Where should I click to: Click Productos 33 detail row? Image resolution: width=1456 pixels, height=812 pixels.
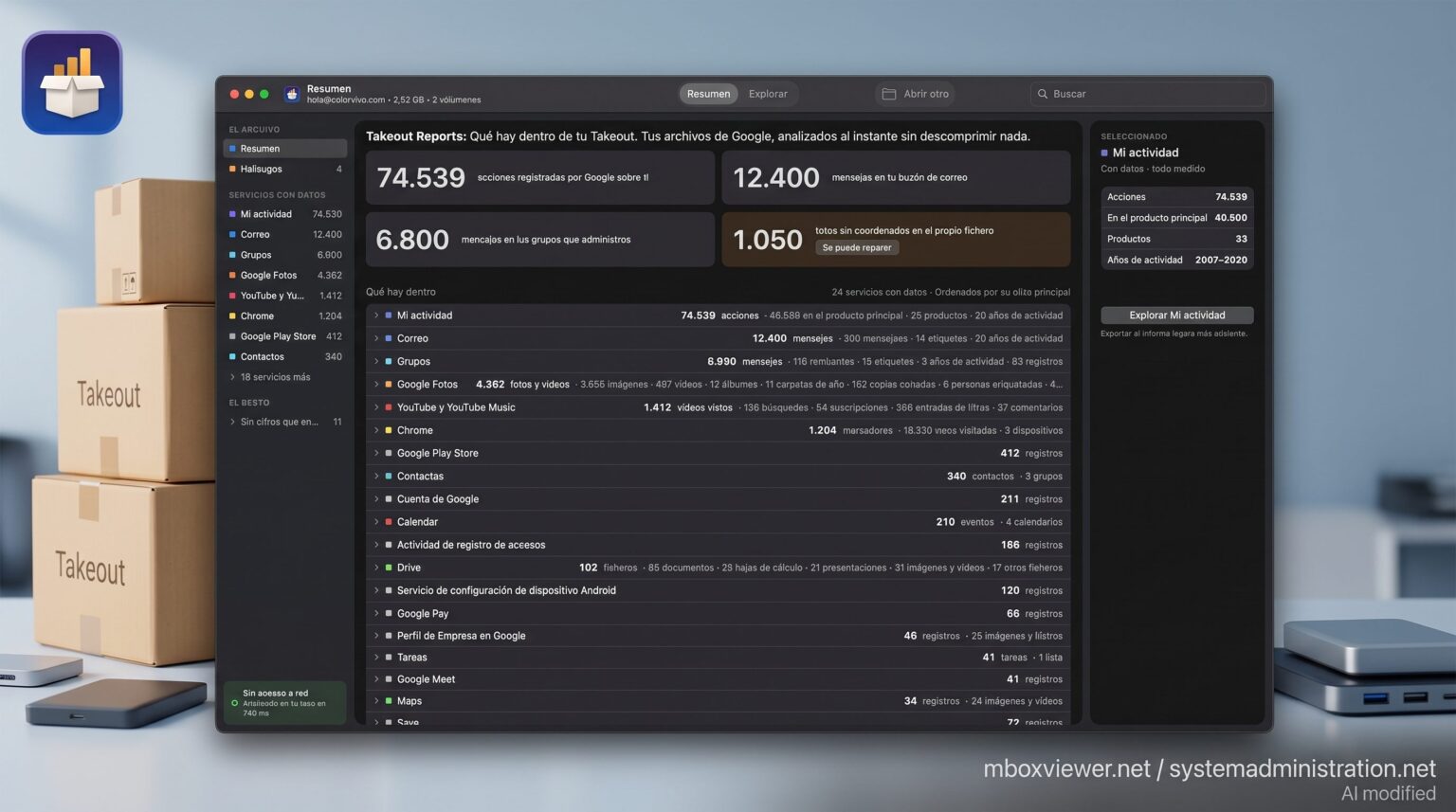(1176, 239)
